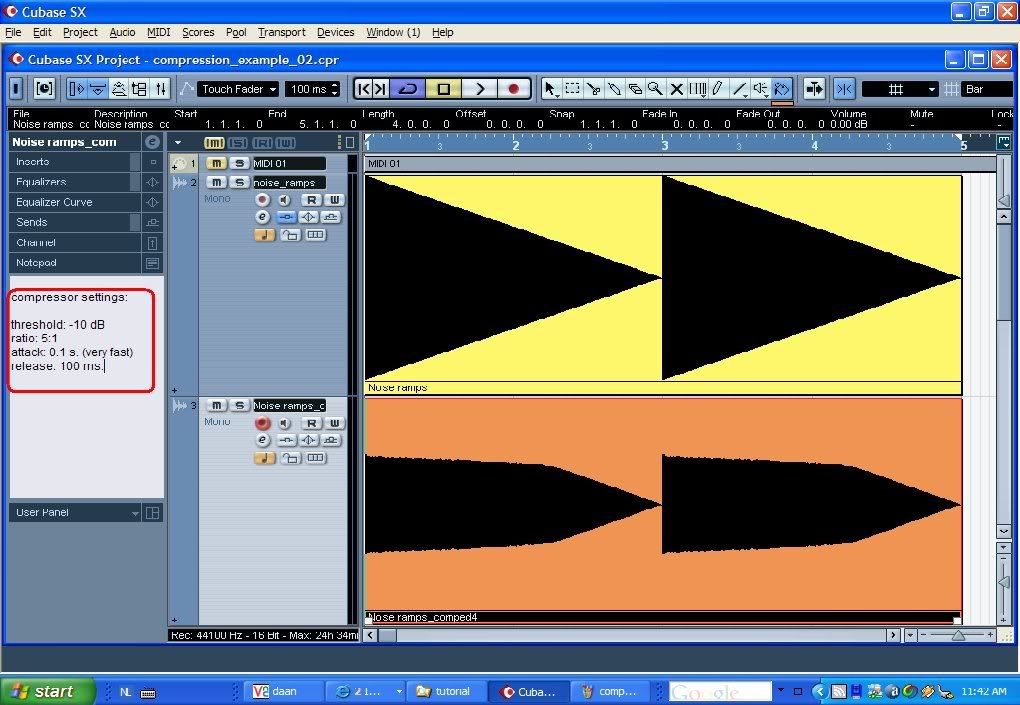Show the Overview button
Screen dimensions: 1020x705
pyautogui.click(x=118, y=88)
